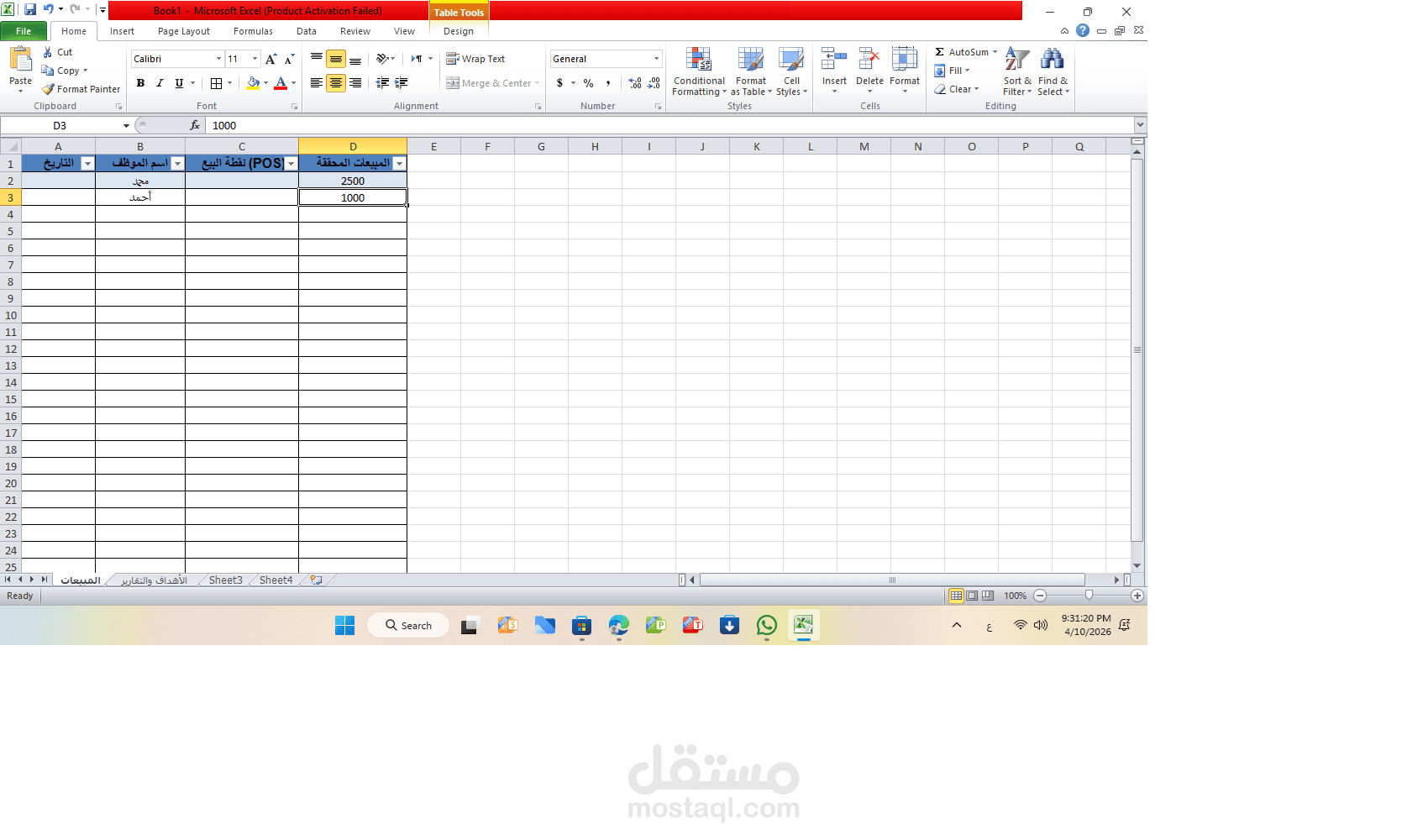Open the Calibri font dropdown

[x=218, y=59]
